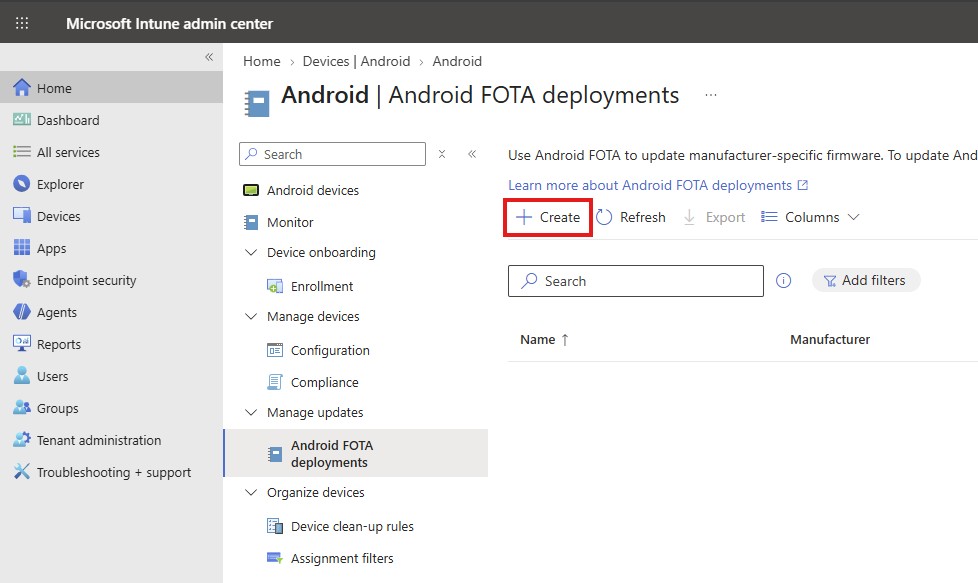Click the Enrollment icon
This screenshot has width=978, height=583.
point(274,286)
